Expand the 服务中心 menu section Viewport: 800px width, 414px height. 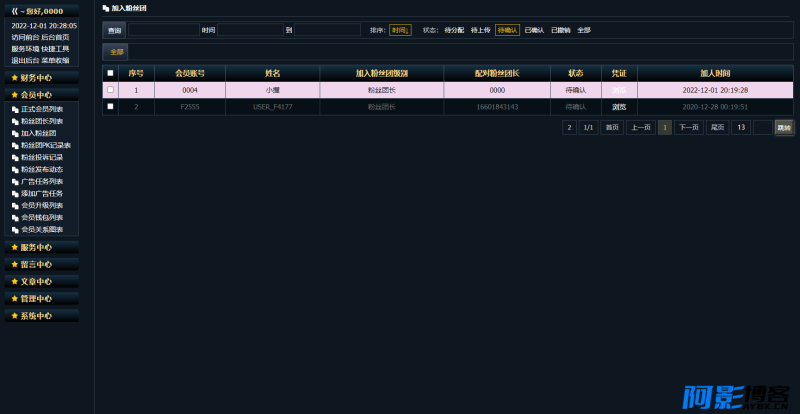[x=41, y=247]
